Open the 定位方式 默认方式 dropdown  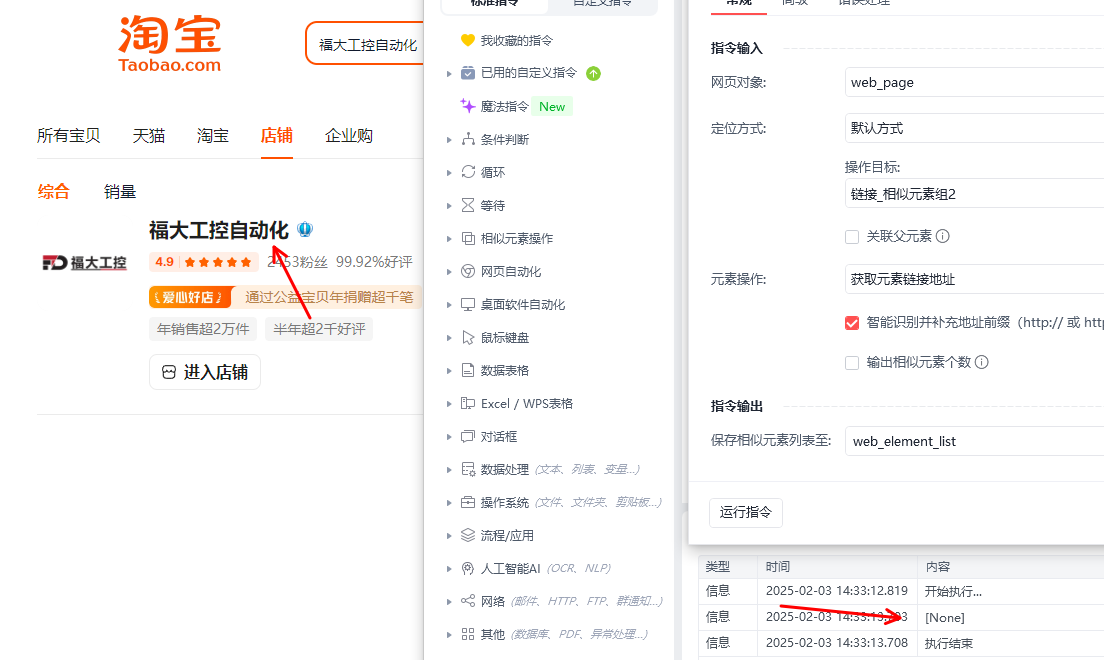[x=974, y=128]
